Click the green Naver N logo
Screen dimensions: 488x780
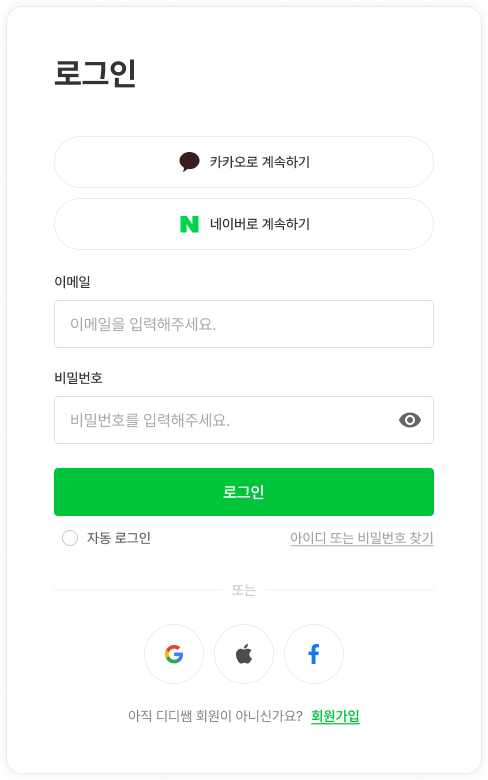click(189, 224)
